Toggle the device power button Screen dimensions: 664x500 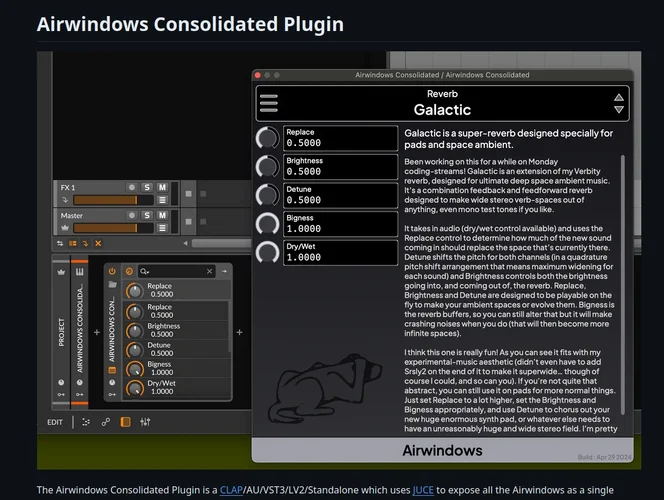(x=112, y=271)
